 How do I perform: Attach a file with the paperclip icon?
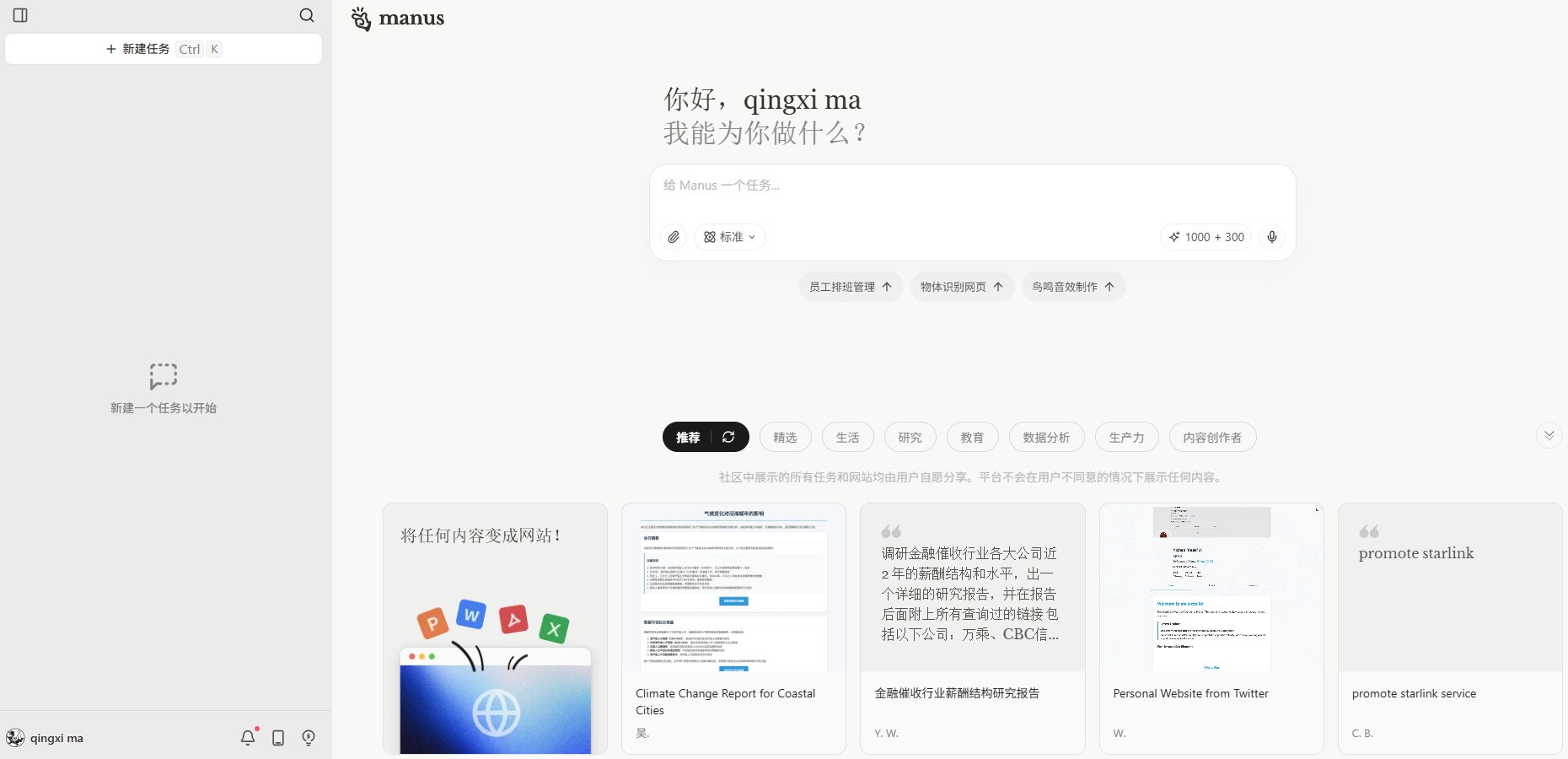tap(674, 237)
